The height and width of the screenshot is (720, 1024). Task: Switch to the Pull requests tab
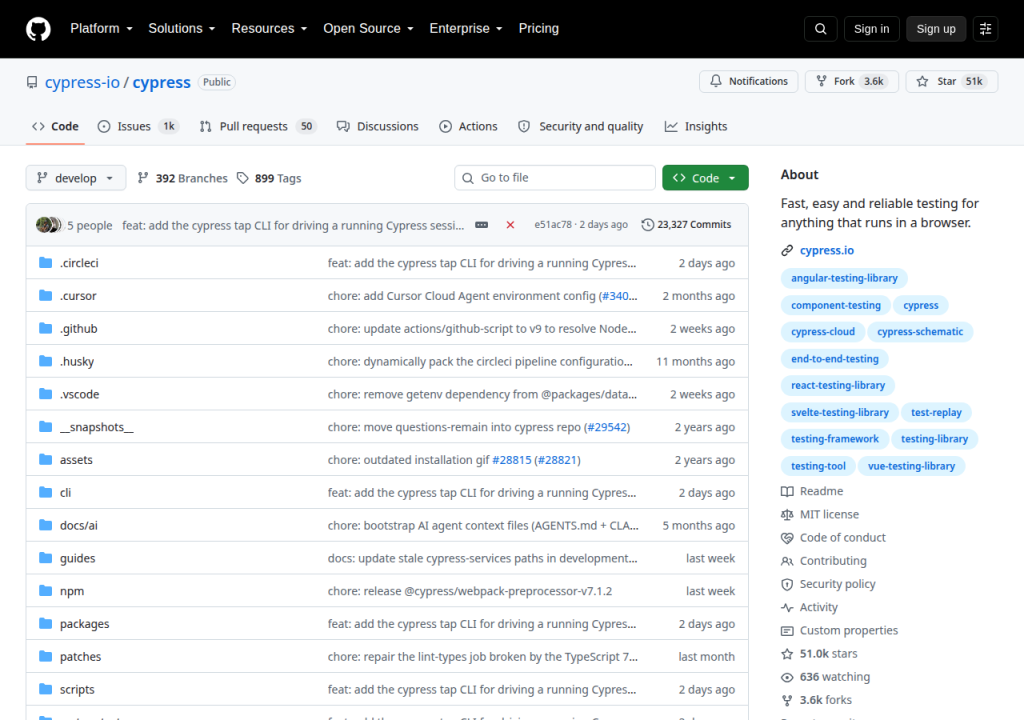pyautogui.click(x=258, y=126)
